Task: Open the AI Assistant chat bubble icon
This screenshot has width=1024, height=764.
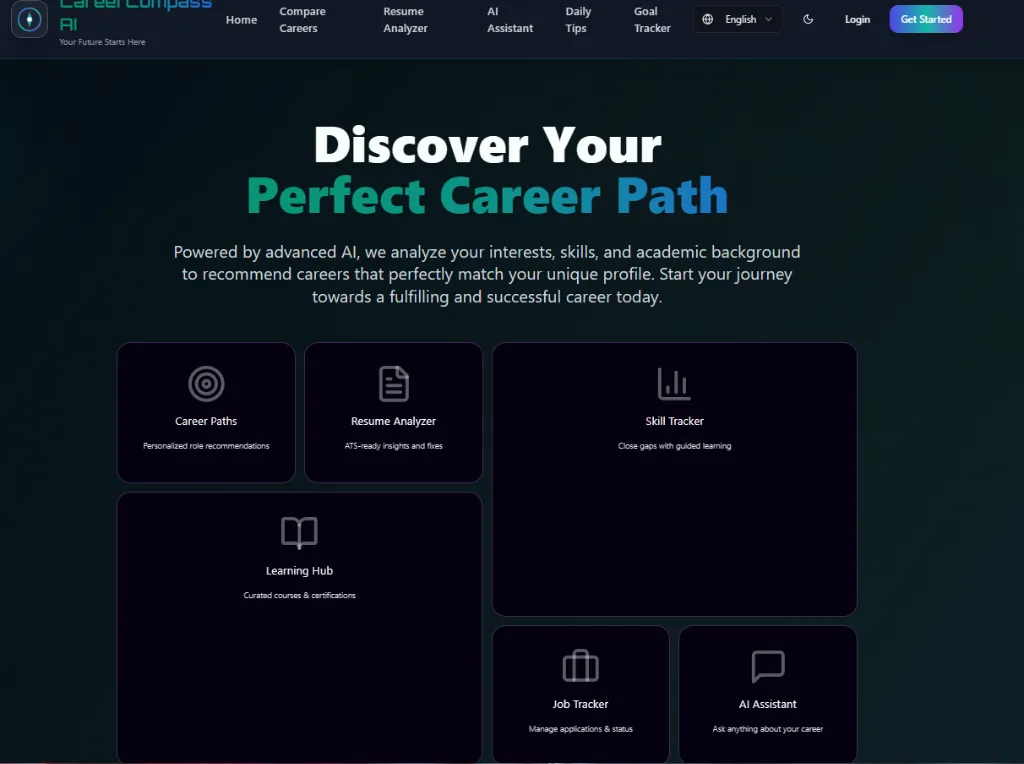Action: click(767, 667)
